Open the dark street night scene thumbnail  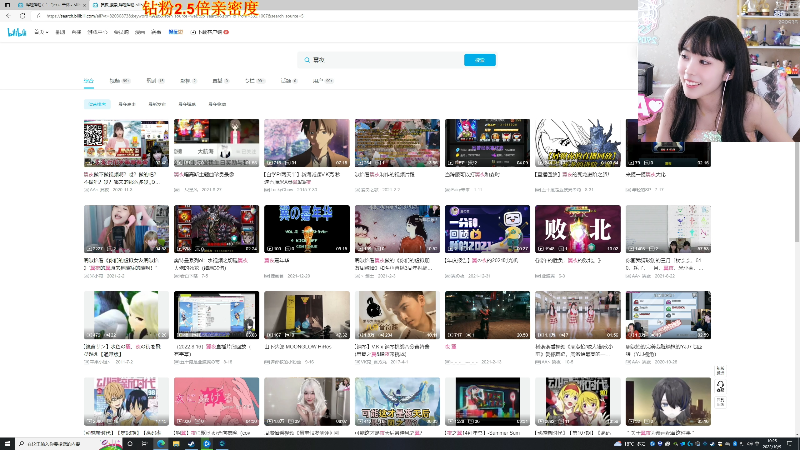[x=487, y=315]
